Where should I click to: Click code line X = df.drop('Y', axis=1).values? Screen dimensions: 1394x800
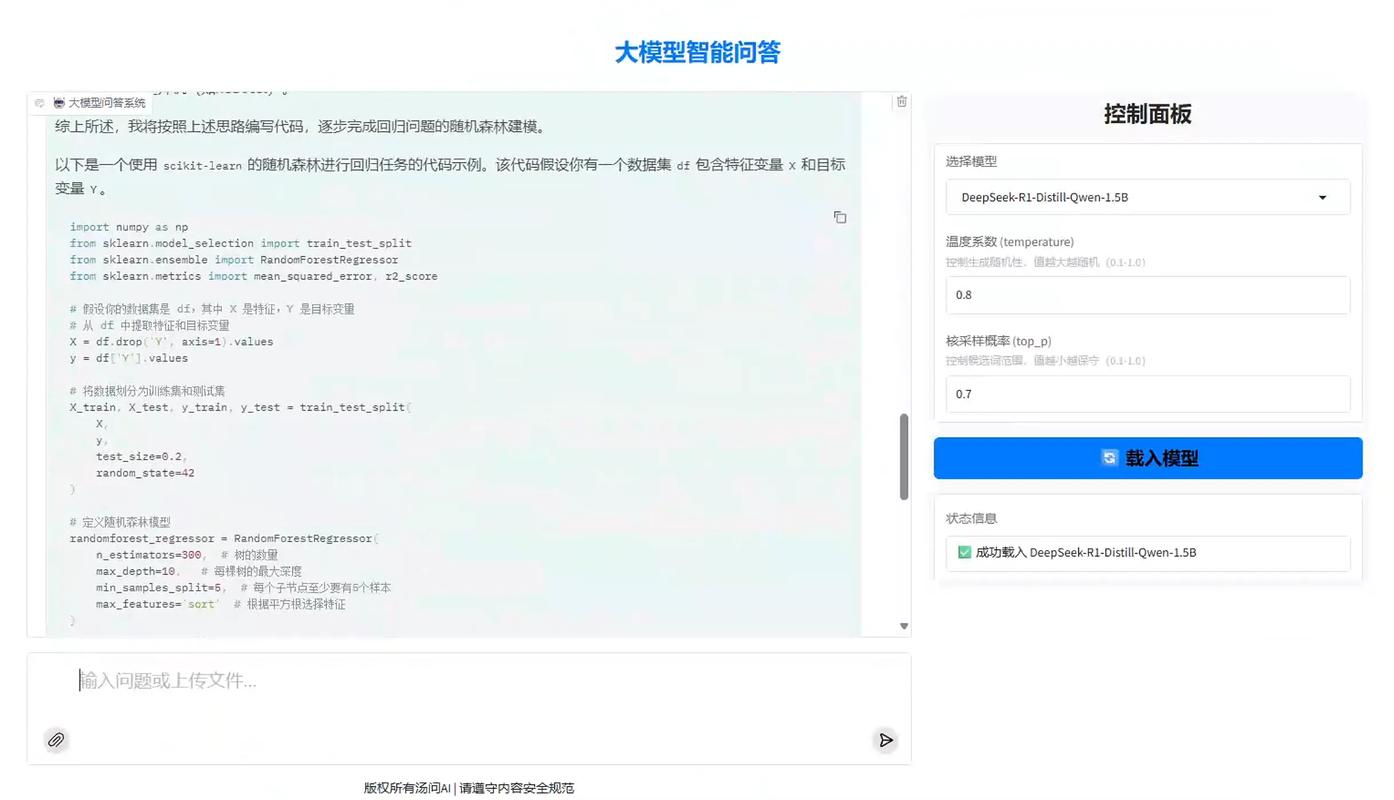coord(171,342)
